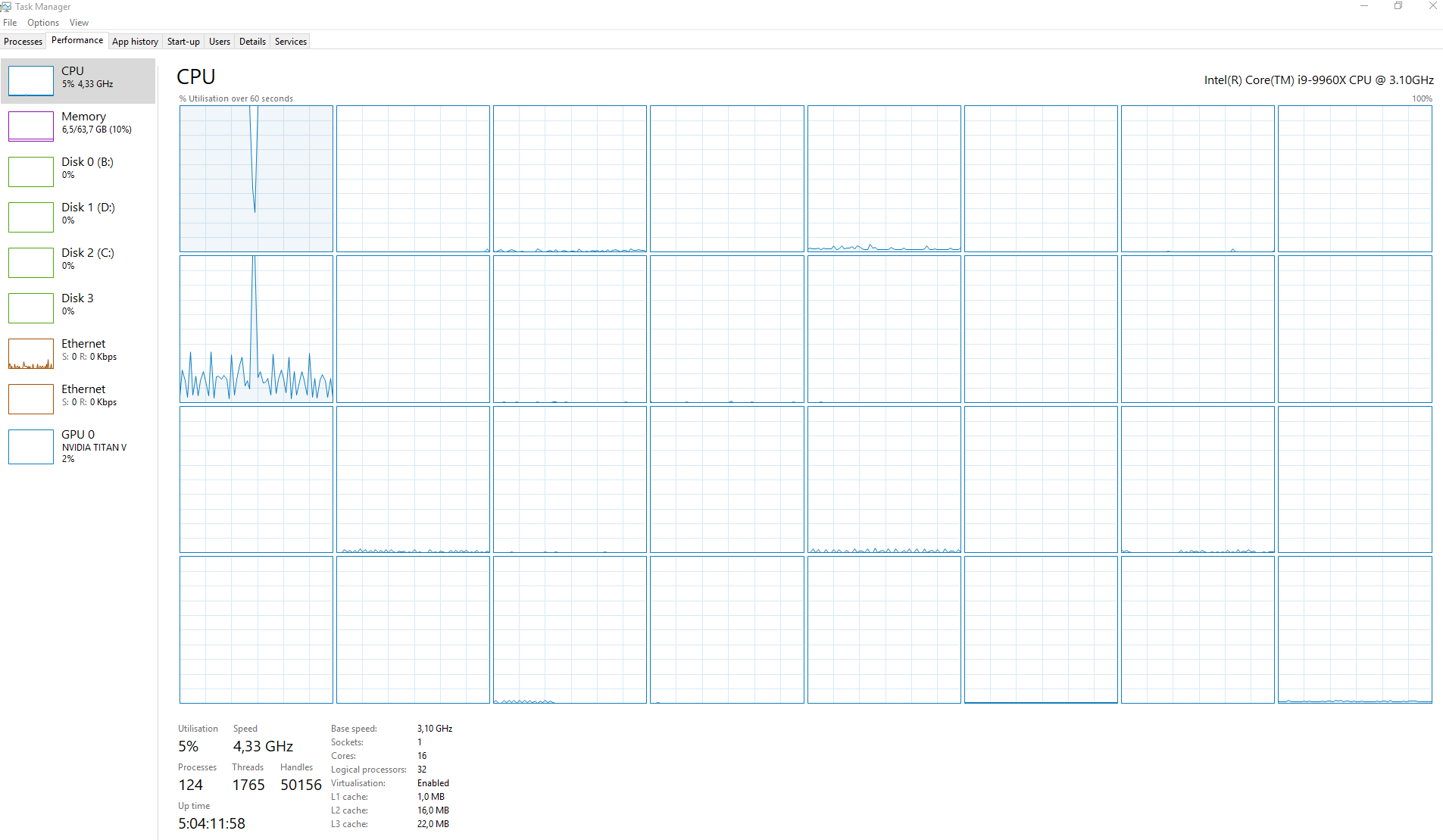Select Memory 6,5/63,7 GB sidebar entry
The image size is (1443, 840).
pos(78,126)
